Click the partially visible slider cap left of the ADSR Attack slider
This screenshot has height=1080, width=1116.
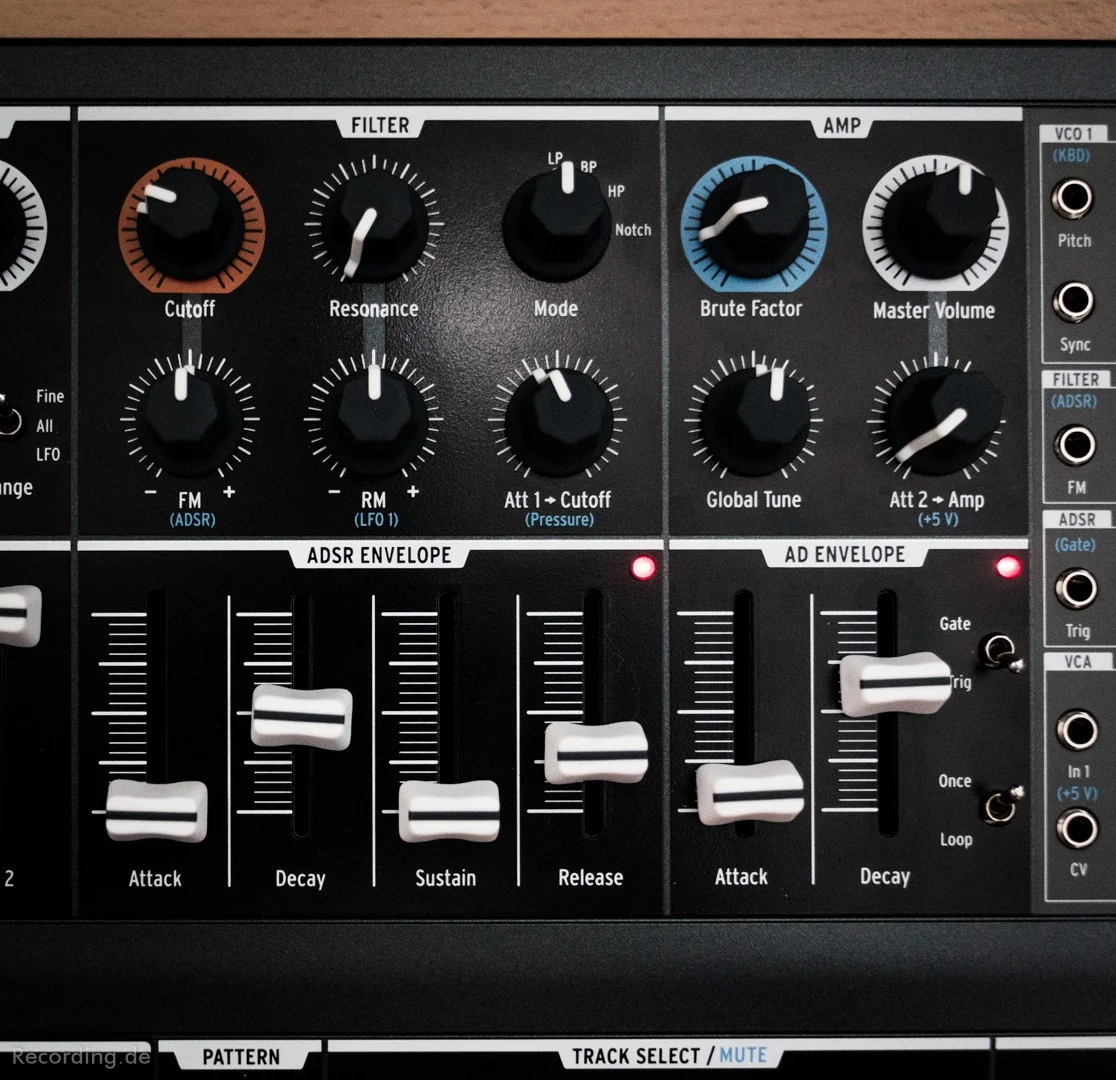pos(19,615)
